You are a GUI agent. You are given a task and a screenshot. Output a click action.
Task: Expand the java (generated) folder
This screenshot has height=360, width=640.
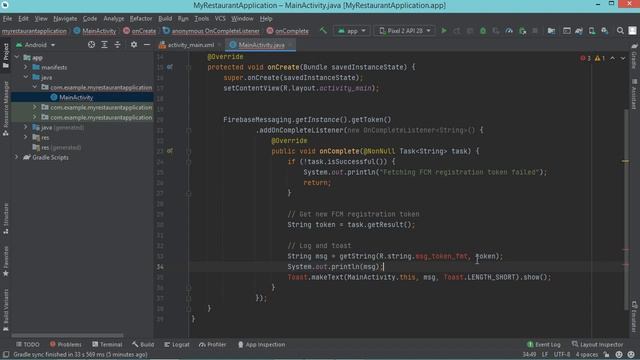tap(26, 127)
